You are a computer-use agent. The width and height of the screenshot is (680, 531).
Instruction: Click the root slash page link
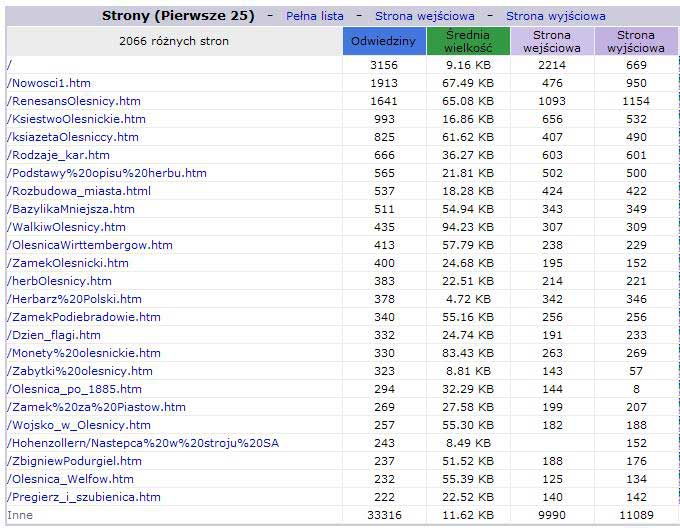click(x=9, y=65)
